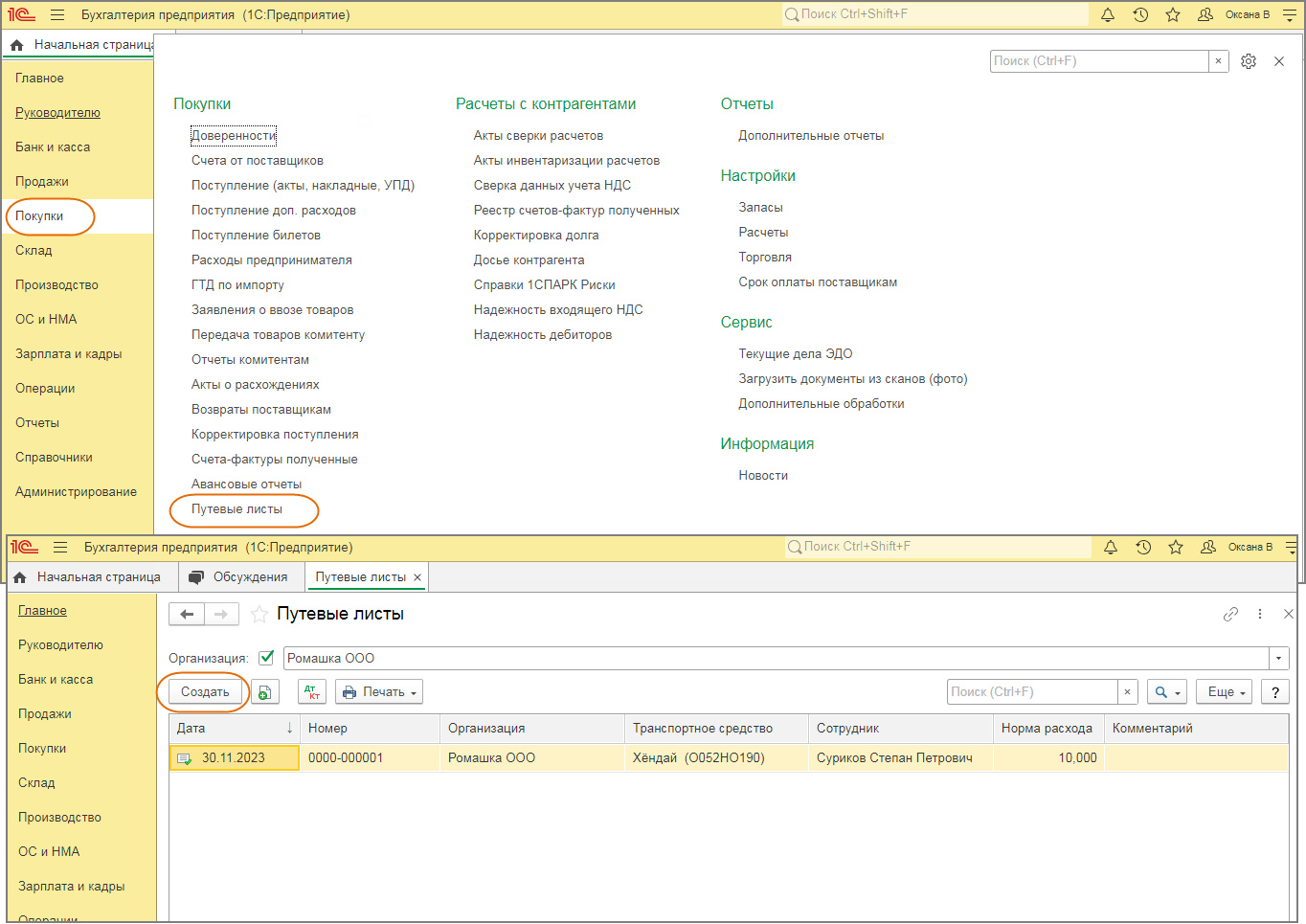This screenshot has height=924, width=1306.
Task: Get link to the Путевые листы list
Action: pos(1231,614)
